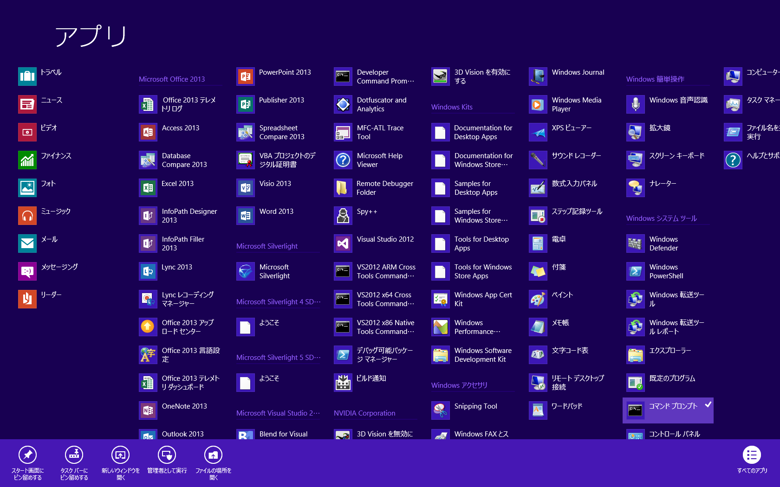Screen dimensions: 780x487
Task: Click Windows Kits group header
Action: pyautogui.click(x=452, y=107)
